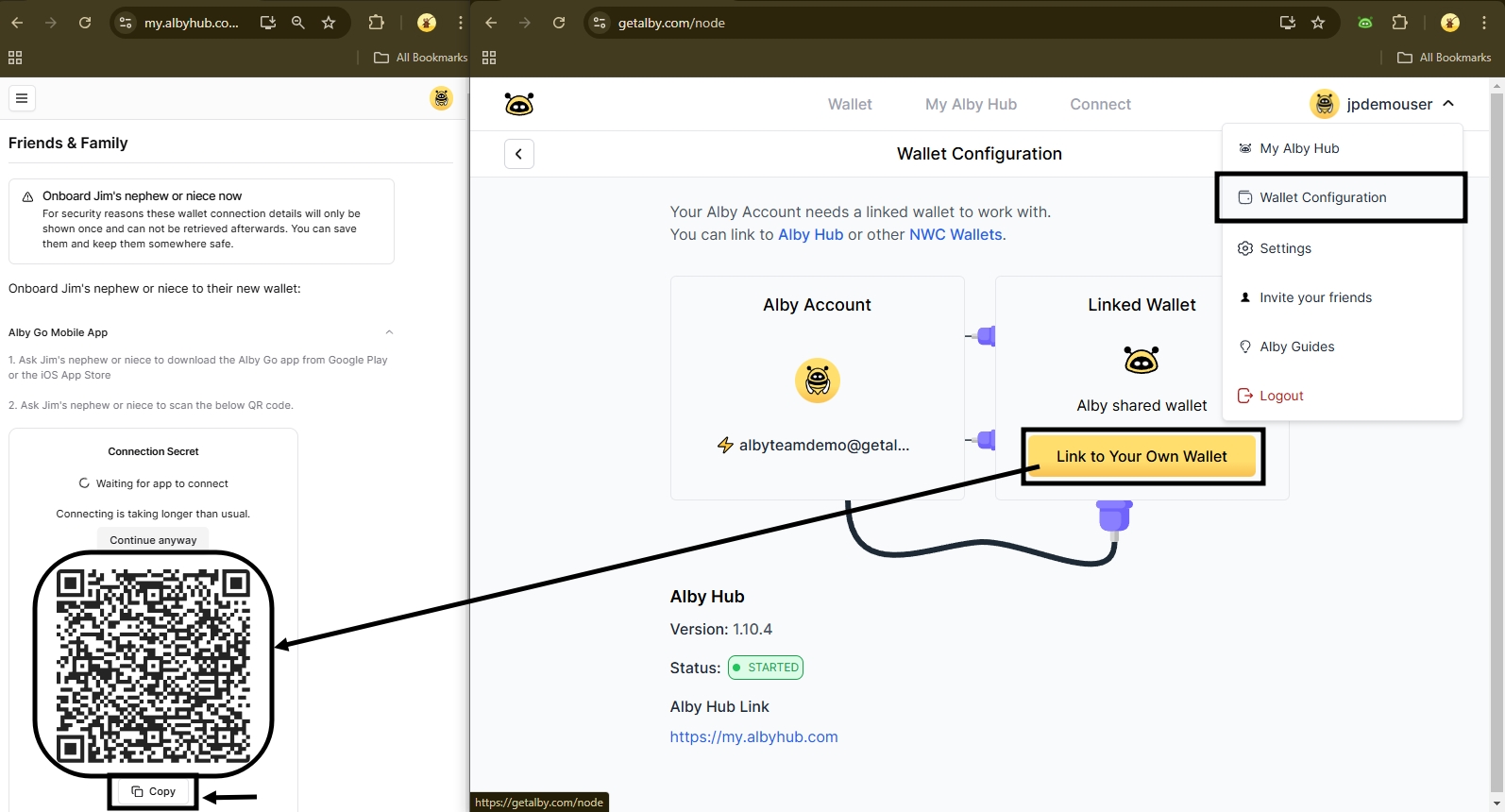Click the Alby avatar in Alby Hub header
The height and width of the screenshot is (812, 1505).
441,98
